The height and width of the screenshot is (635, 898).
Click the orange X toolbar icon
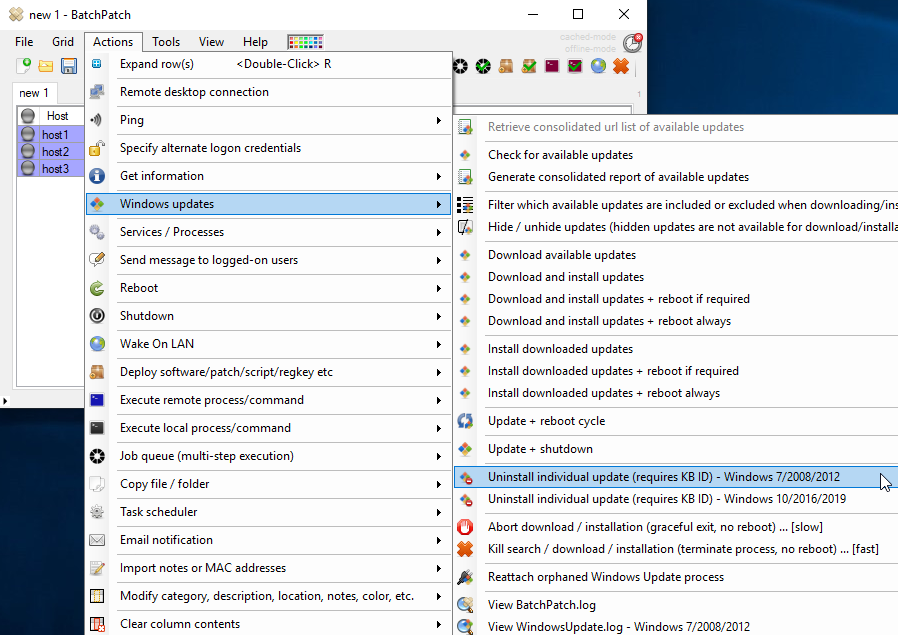pyautogui.click(x=621, y=66)
